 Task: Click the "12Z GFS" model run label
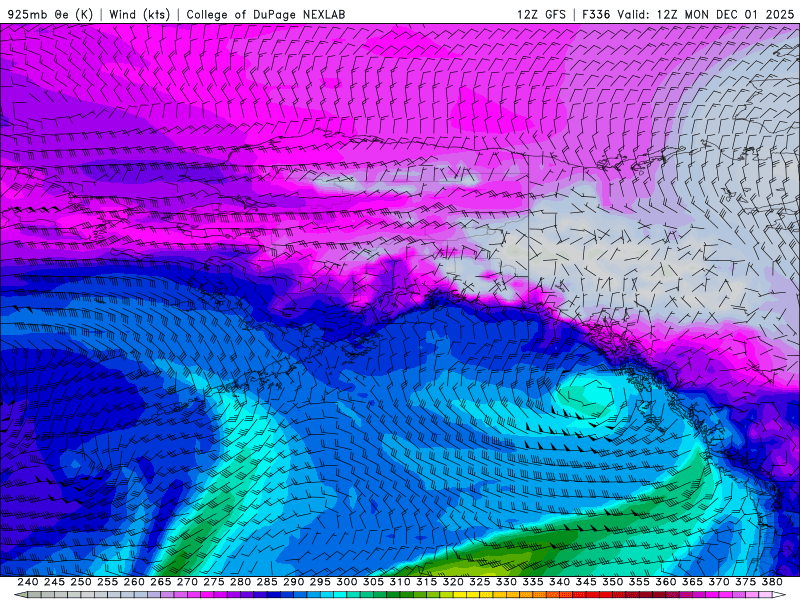coord(541,14)
